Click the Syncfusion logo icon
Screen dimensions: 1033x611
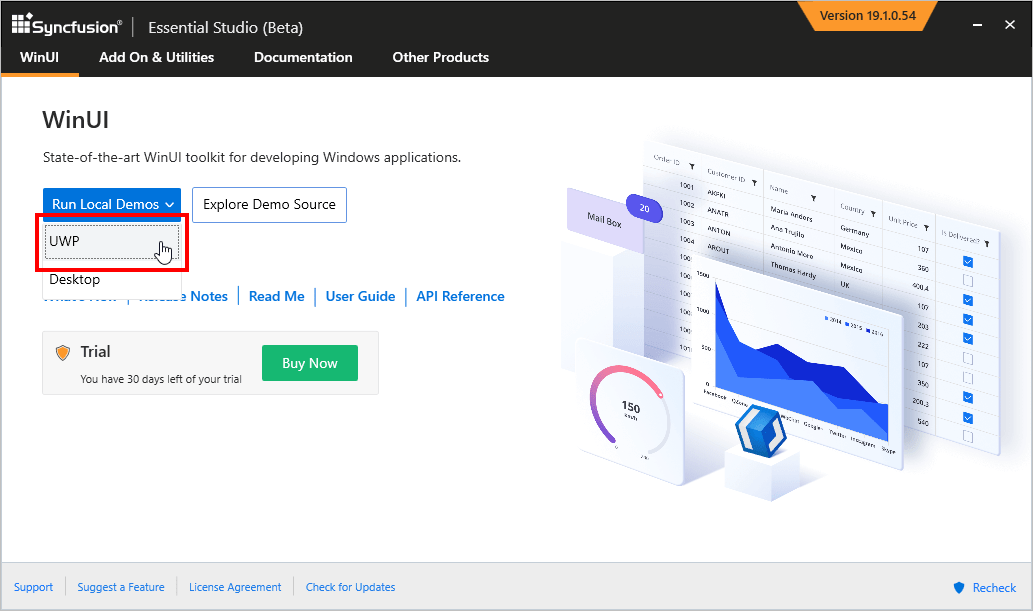[x=22, y=25]
